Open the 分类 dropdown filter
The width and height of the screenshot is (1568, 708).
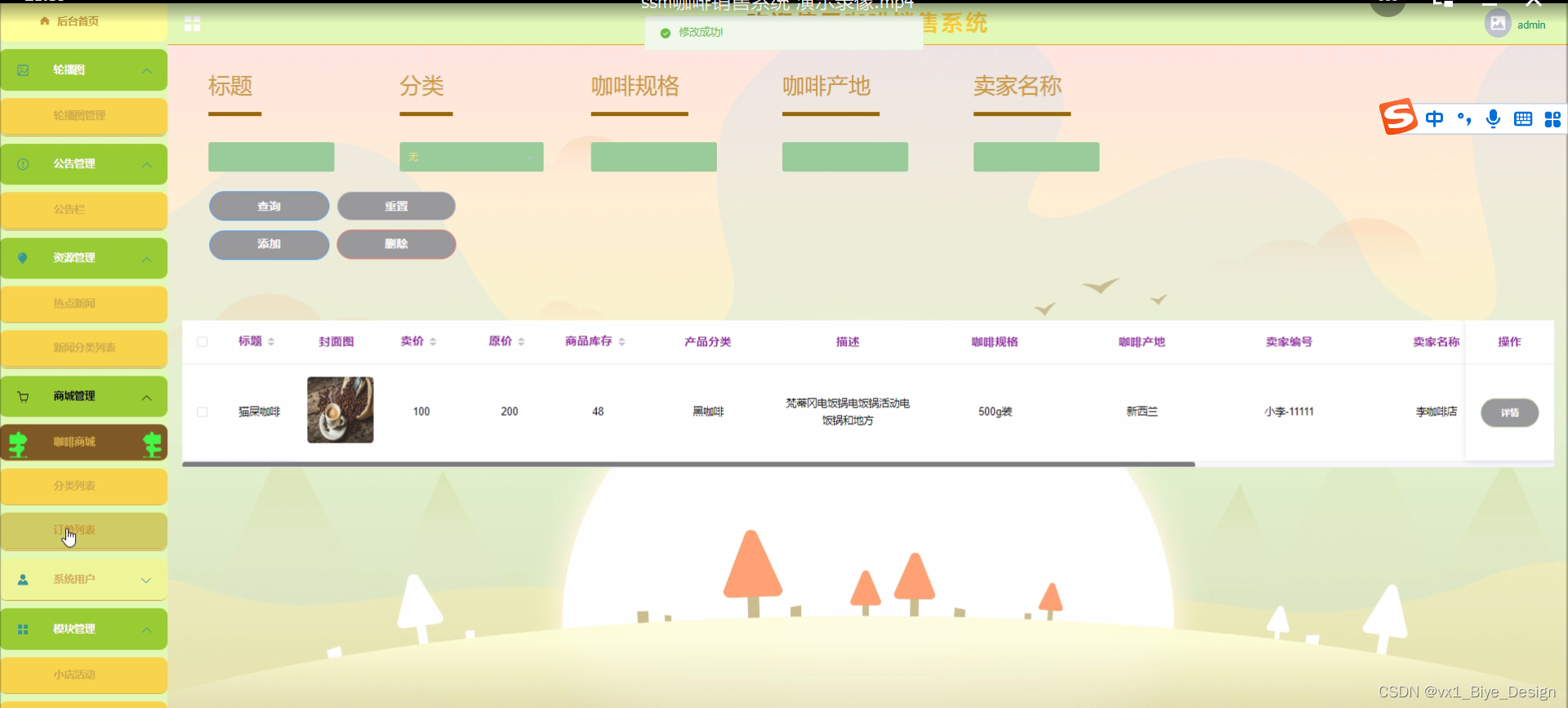[x=471, y=157]
